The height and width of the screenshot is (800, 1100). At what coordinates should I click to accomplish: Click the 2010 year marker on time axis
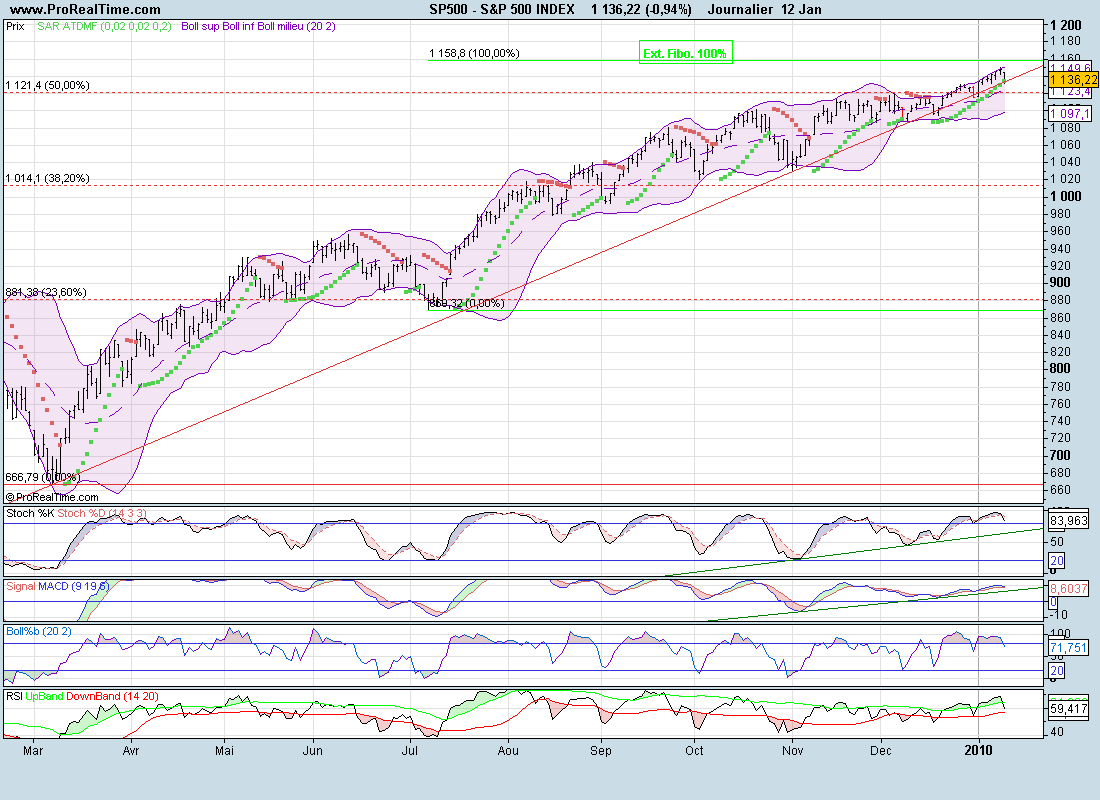pos(979,751)
